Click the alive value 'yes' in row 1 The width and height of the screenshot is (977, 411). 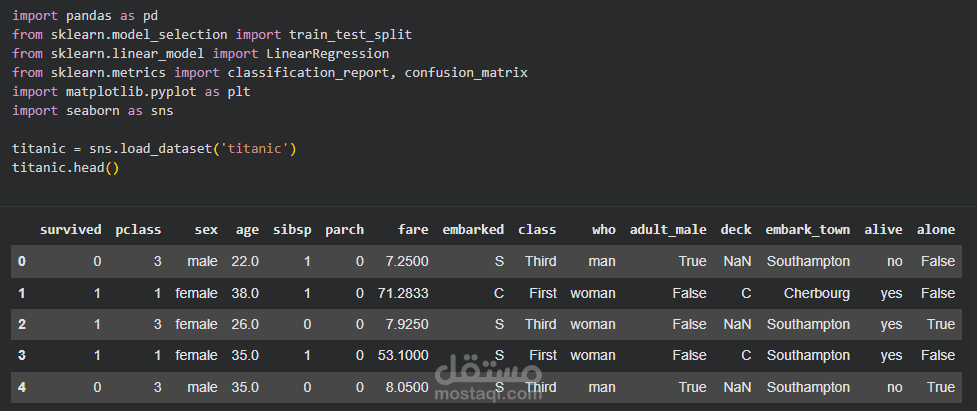point(892,293)
